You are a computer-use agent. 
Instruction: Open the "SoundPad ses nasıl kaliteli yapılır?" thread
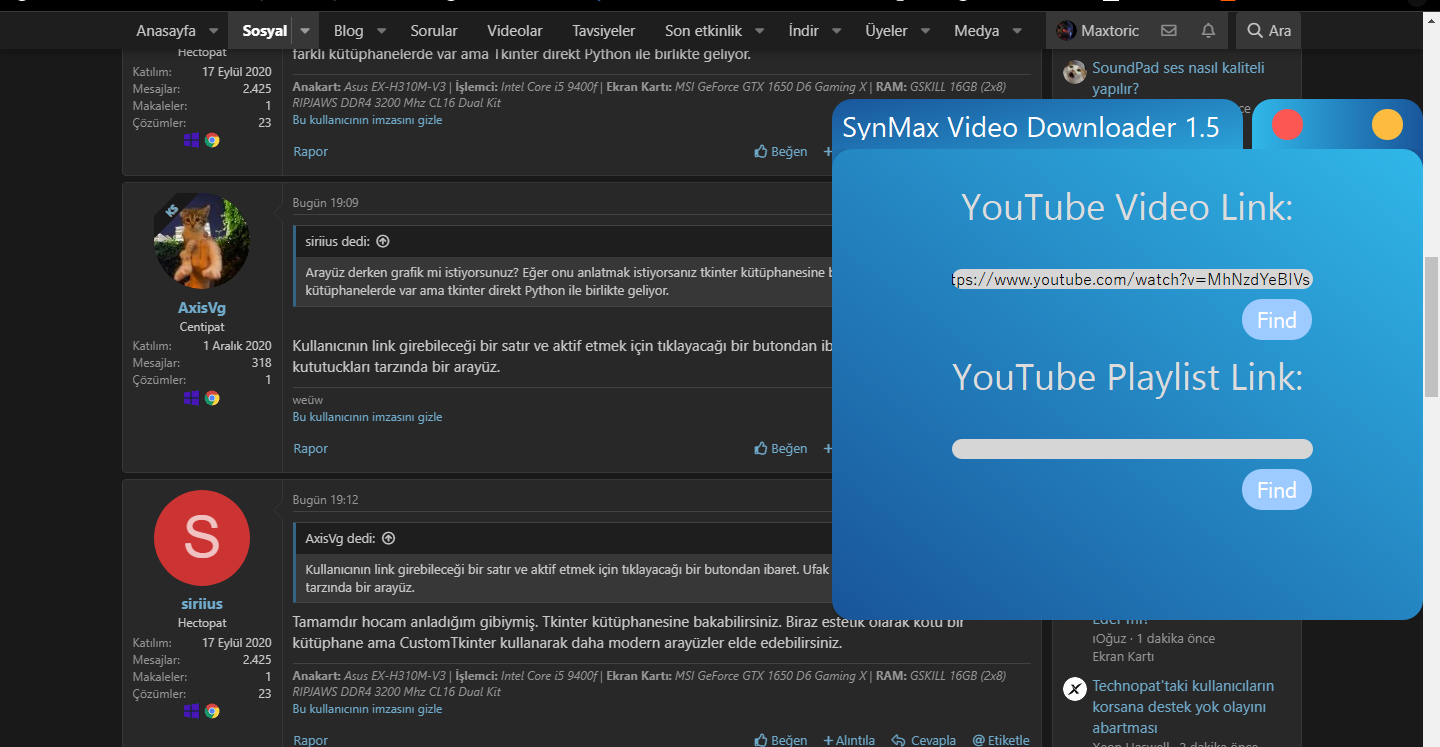coord(1178,78)
